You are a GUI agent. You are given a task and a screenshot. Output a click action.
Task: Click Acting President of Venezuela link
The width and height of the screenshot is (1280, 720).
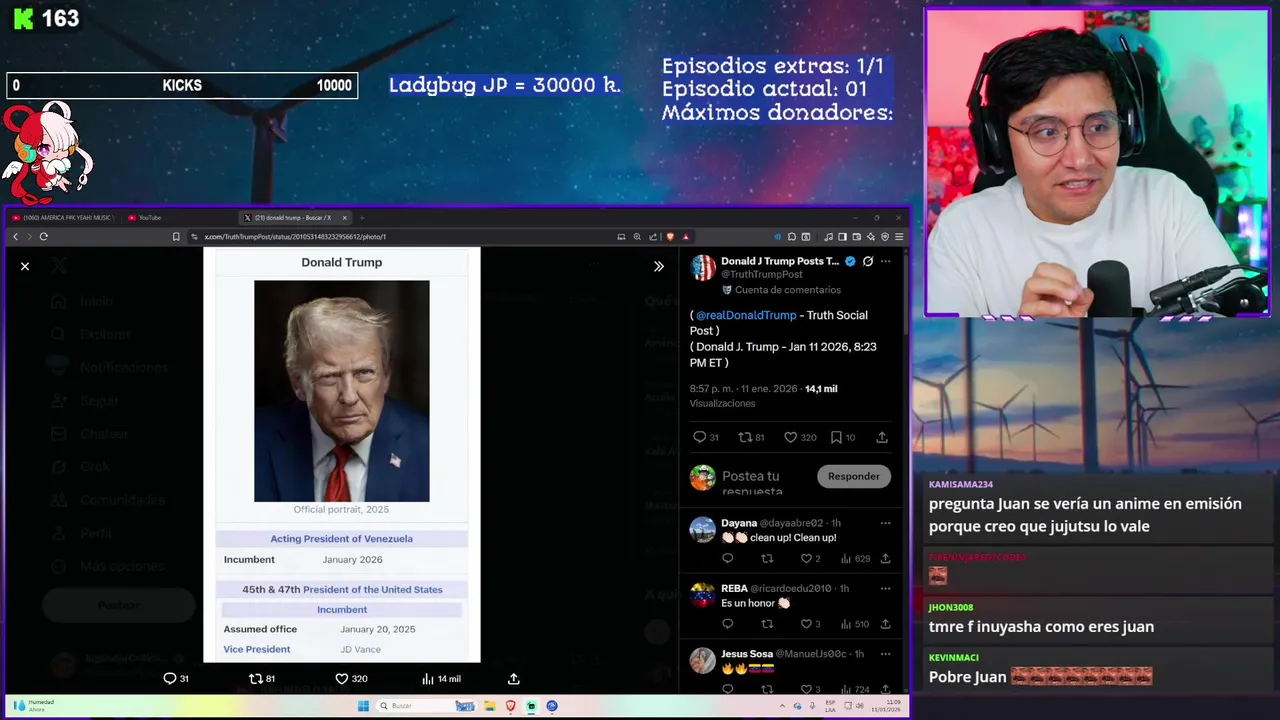point(341,539)
